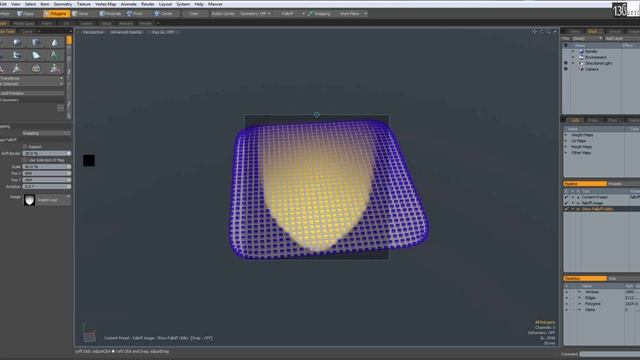Screen dimensions: 640x360
Task: Click the Rotation value field
Action: pyautogui.click(x=46, y=187)
